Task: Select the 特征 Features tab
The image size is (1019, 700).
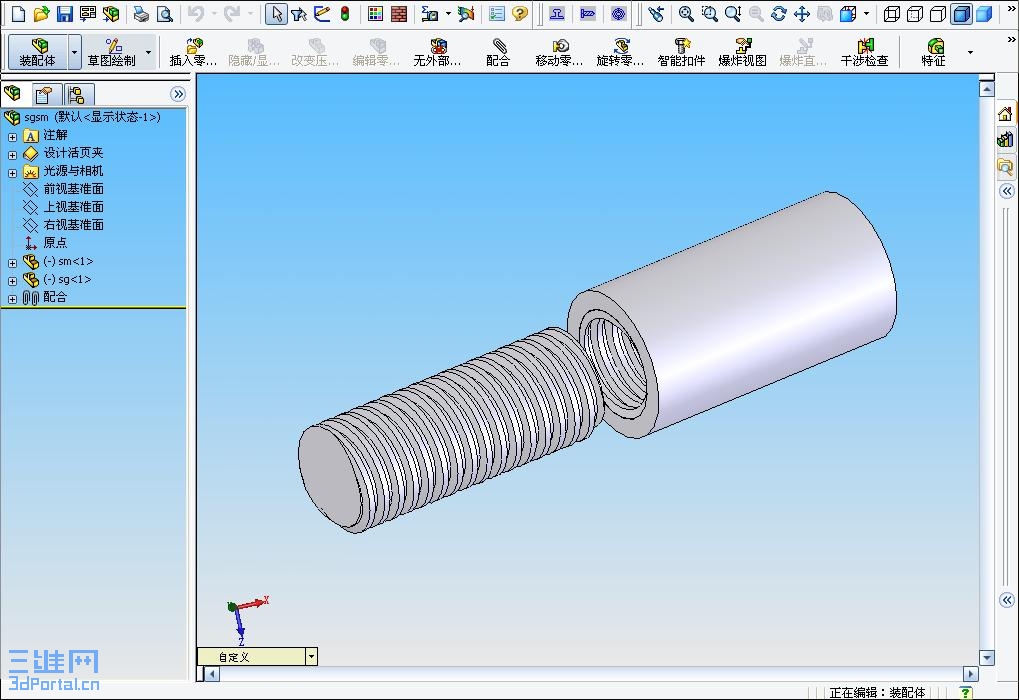Action: click(933, 52)
